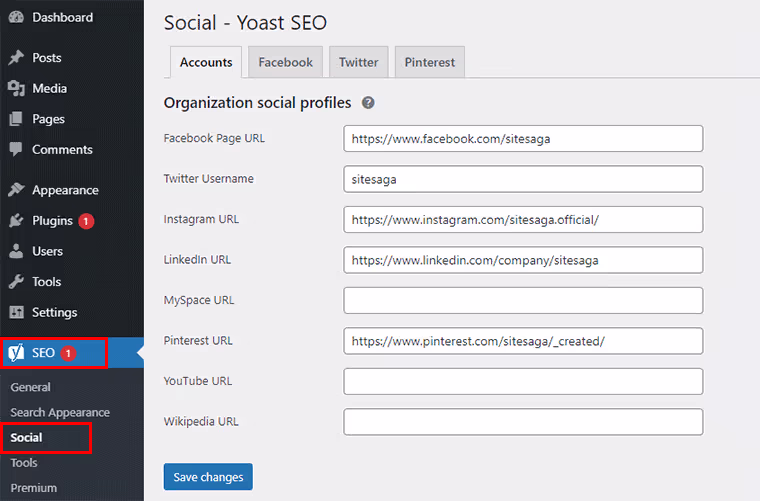Screen dimensions: 760x501
Task: Click the Media library icon
Action: click(x=16, y=88)
